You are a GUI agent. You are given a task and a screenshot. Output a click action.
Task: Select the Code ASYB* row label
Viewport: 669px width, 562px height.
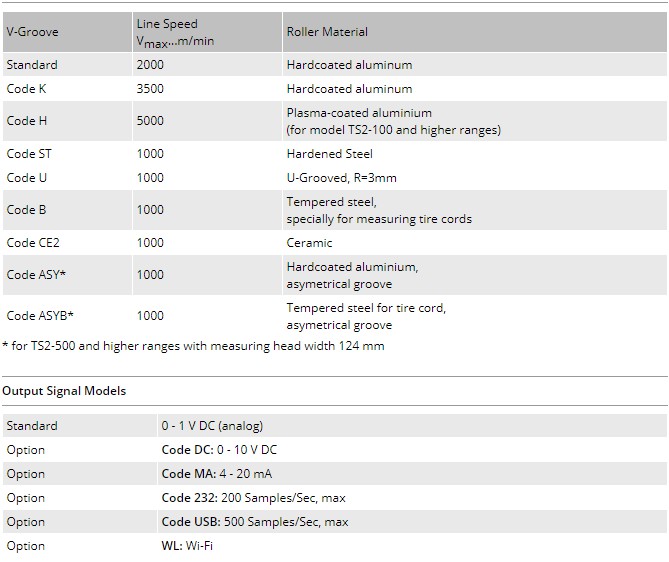[40, 316]
